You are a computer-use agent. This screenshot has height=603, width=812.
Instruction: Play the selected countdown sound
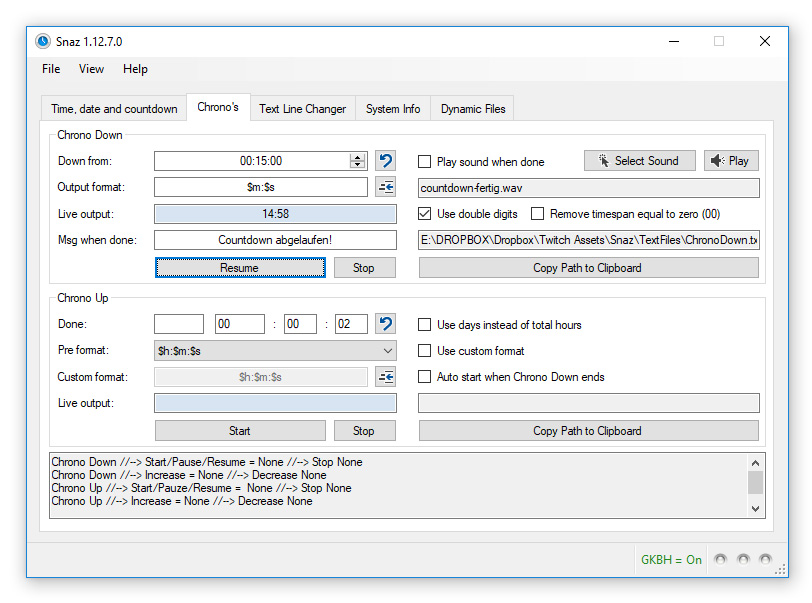[x=731, y=161]
